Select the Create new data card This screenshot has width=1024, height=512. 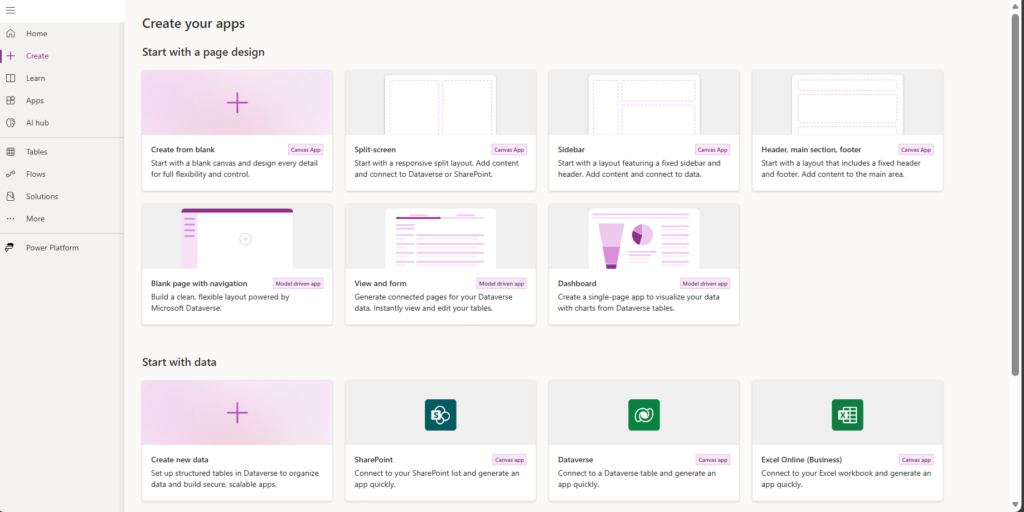237,440
